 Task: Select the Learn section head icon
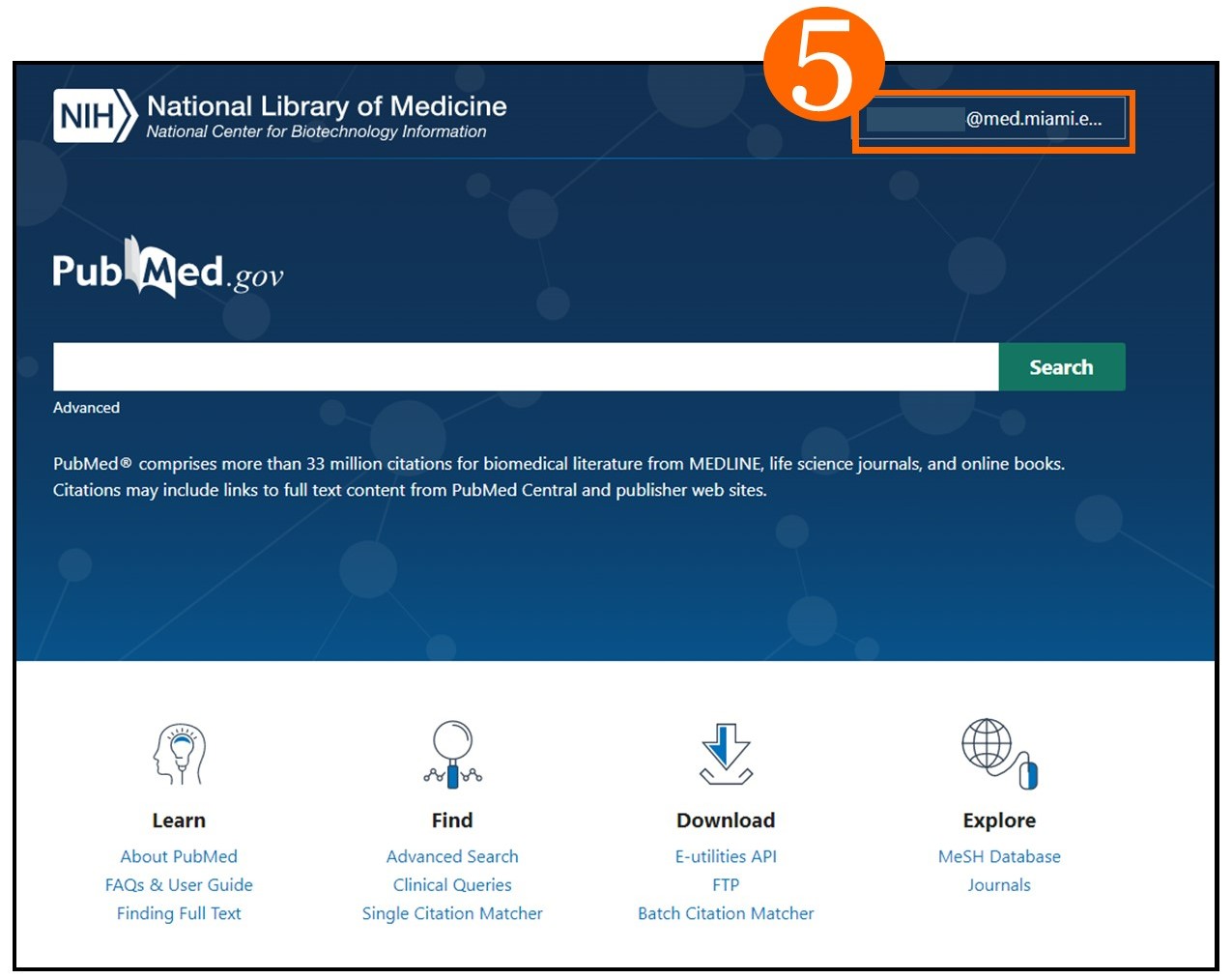[179, 757]
